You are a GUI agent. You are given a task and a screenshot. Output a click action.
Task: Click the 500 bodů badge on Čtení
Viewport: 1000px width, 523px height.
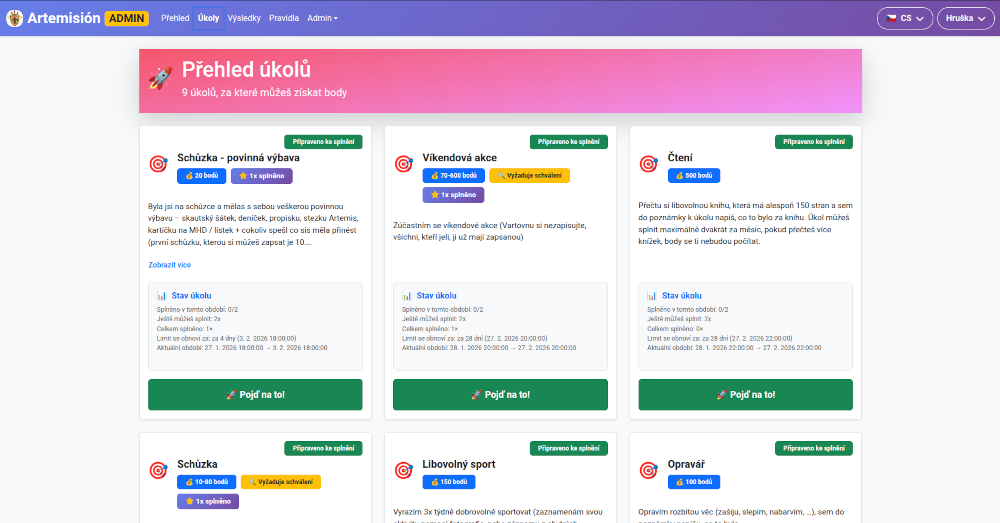[x=693, y=176]
